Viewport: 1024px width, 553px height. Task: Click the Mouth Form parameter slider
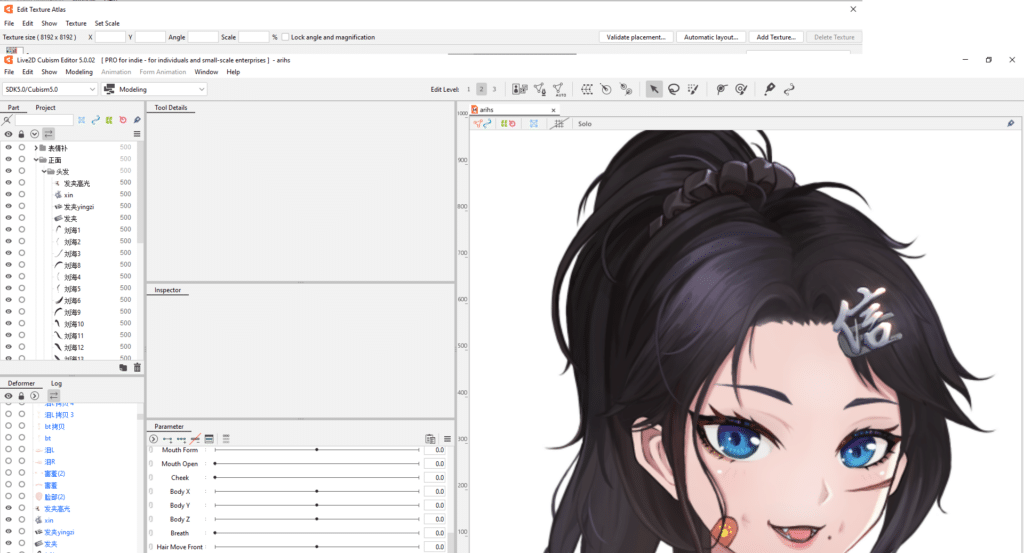(317, 450)
